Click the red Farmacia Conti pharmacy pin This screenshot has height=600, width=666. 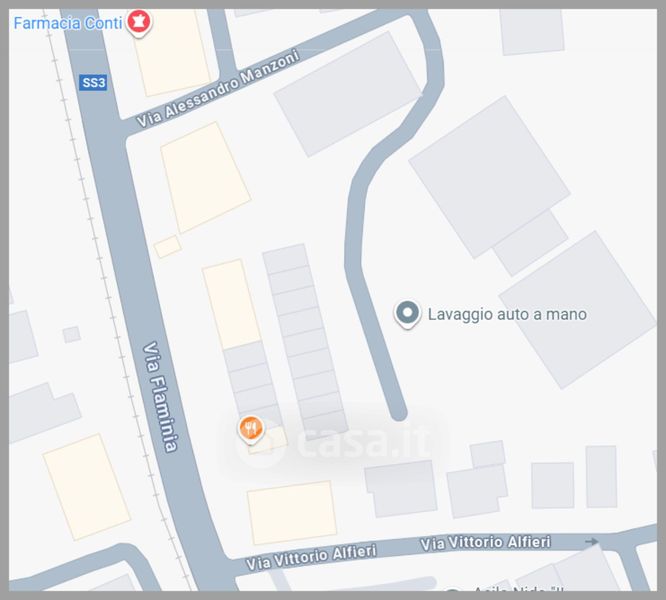coord(139,23)
